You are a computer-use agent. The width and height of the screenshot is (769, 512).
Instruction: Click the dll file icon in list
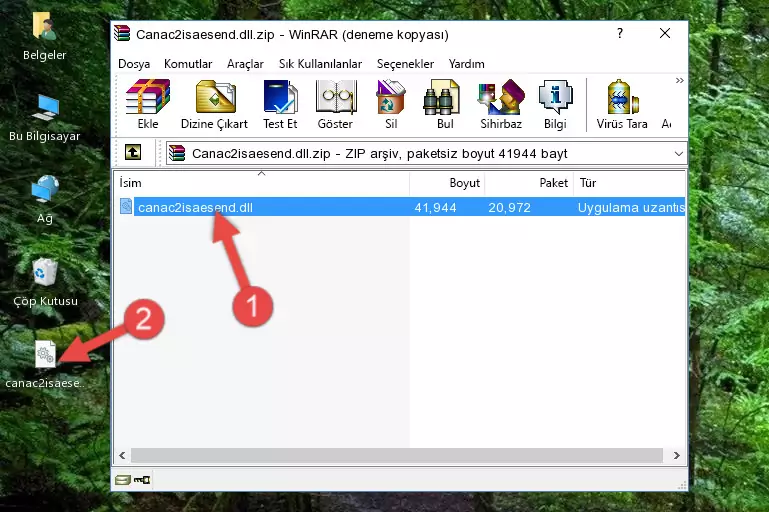click(126, 206)
